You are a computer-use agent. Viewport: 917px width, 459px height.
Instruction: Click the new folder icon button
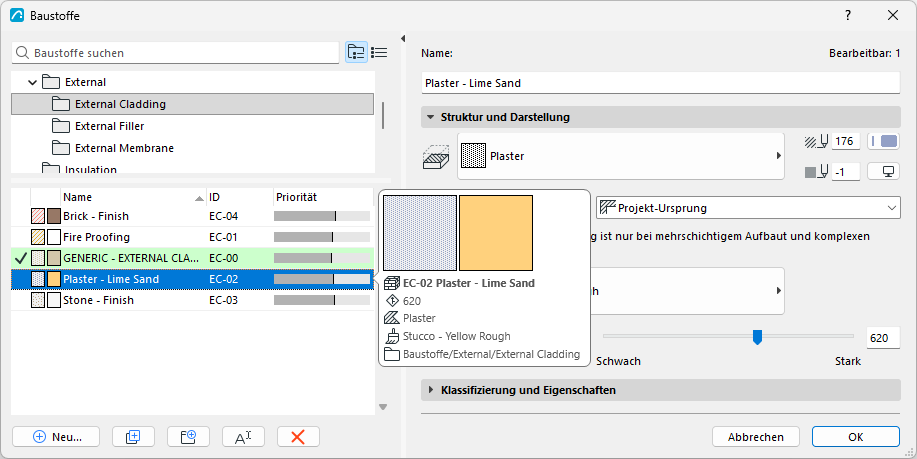188,436
